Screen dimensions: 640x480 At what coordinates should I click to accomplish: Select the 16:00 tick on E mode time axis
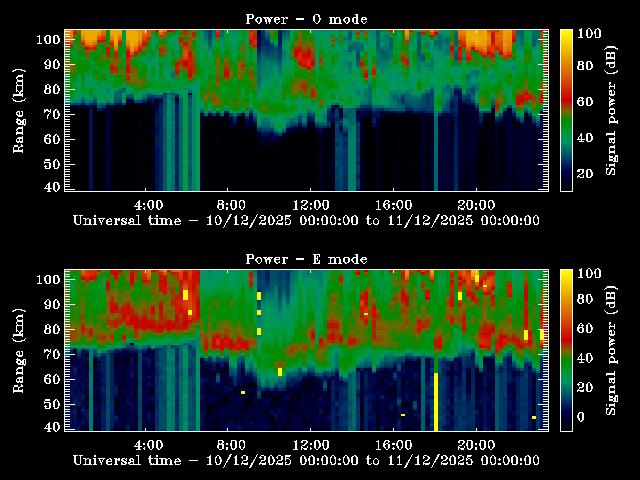click(x=393, y=430)
